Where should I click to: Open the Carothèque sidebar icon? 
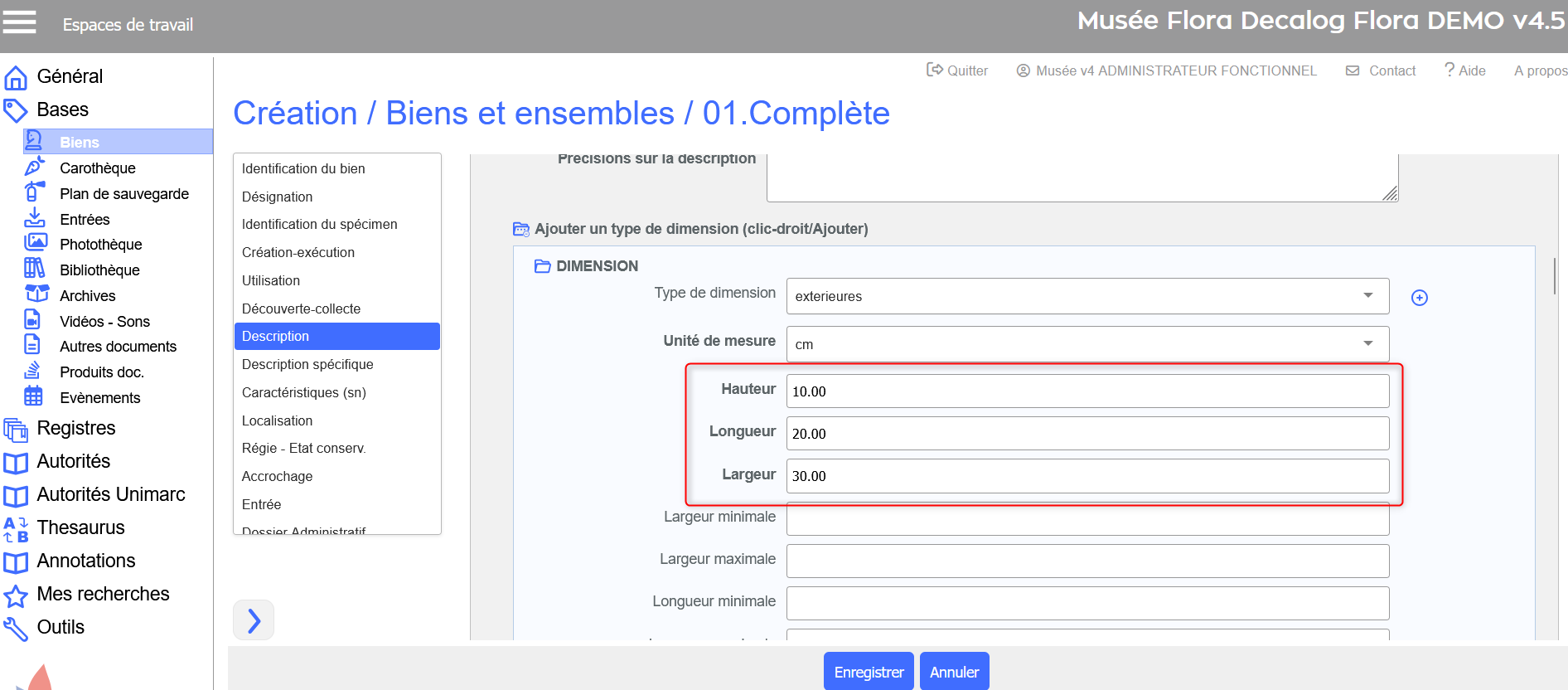[34, 168]
